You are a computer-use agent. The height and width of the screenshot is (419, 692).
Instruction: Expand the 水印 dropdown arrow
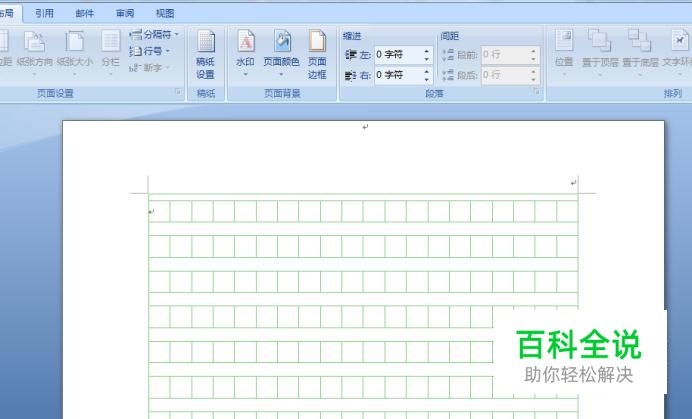click(x=245, y=74)
